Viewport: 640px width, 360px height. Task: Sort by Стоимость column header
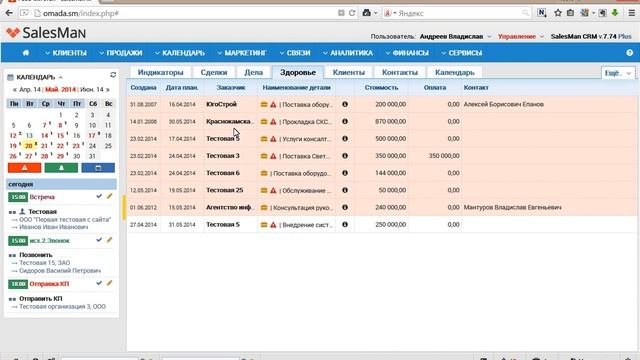click(x=381, y=87)
